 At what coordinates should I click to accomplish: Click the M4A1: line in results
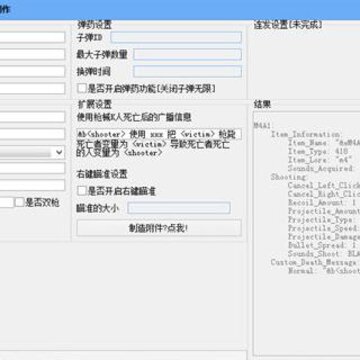click(263, 126)
